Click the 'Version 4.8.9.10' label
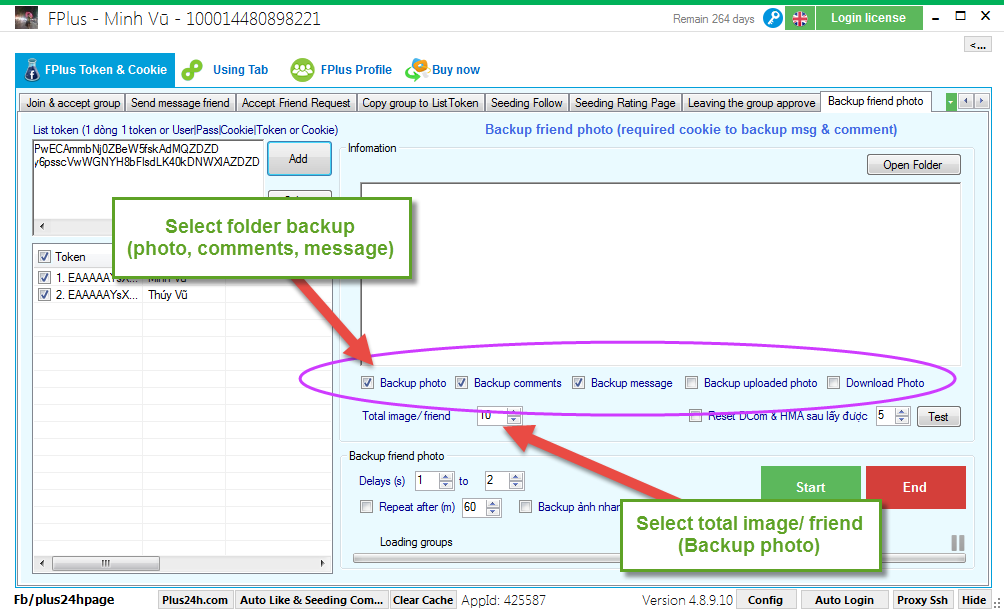 point(687,600)
